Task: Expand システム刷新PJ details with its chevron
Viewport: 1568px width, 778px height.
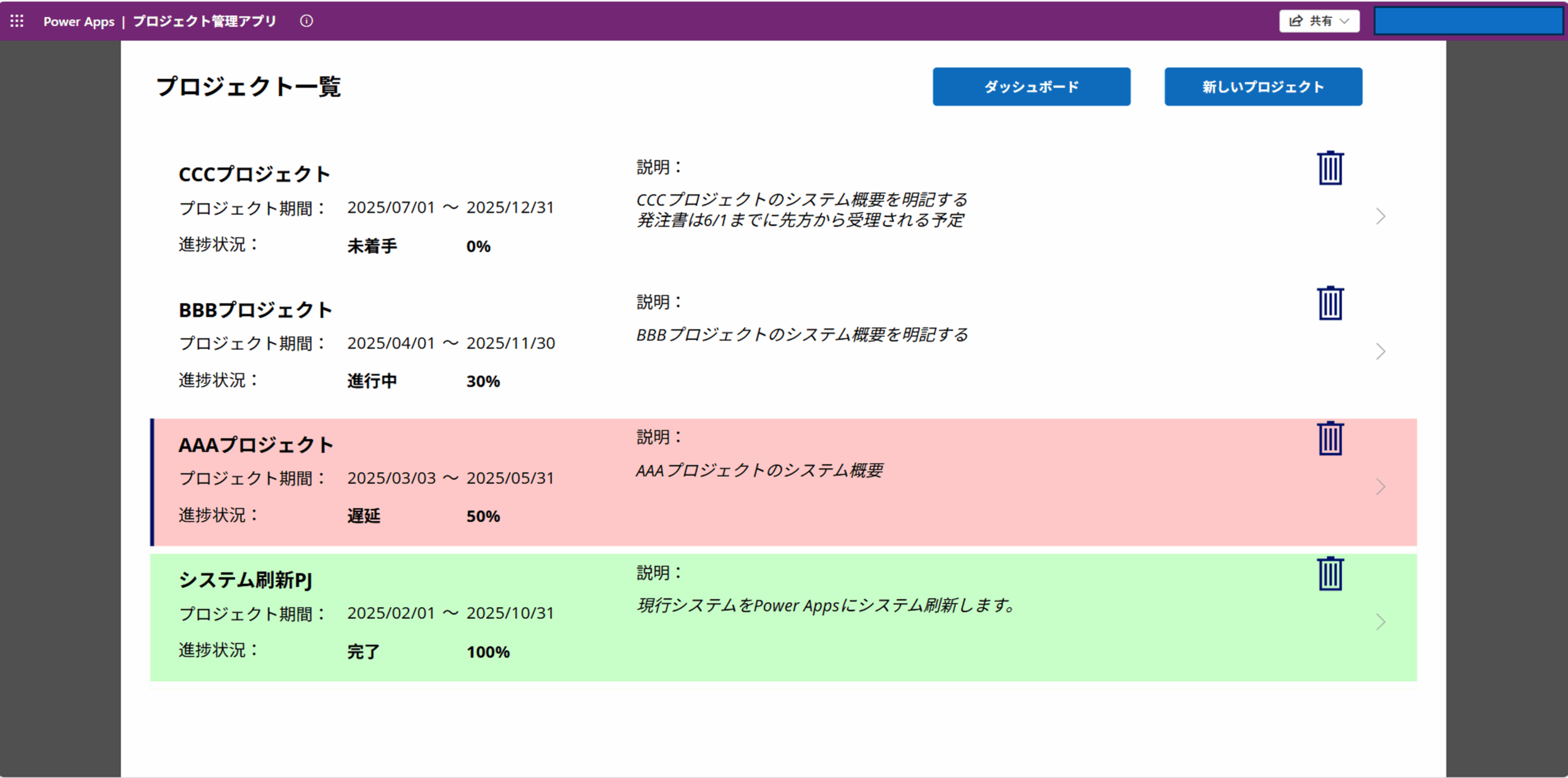Action: coord(1381,622)
